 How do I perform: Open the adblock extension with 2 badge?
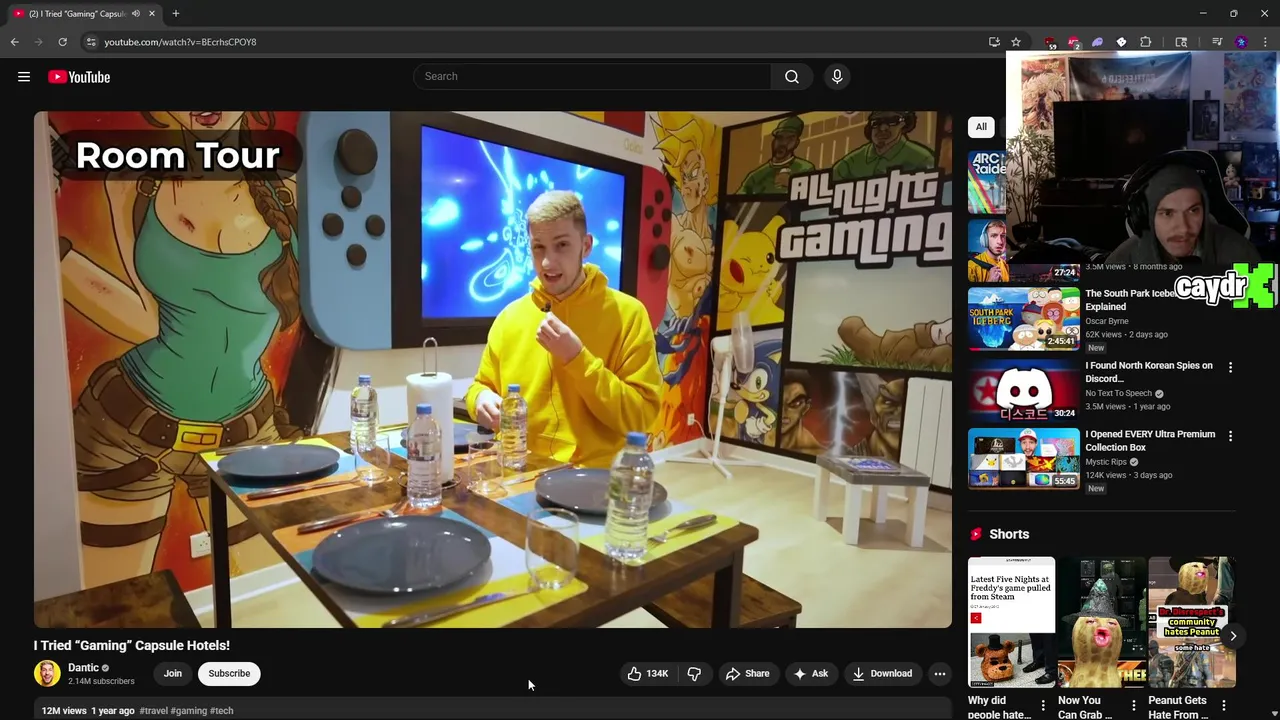pyautogui.click(x=1073, y=42)
